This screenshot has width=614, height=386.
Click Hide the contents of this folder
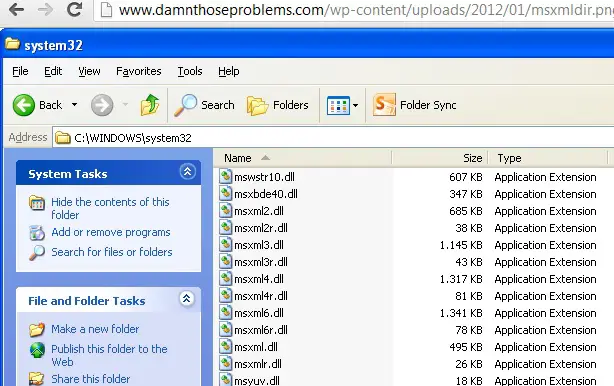(x=110, y=208)
